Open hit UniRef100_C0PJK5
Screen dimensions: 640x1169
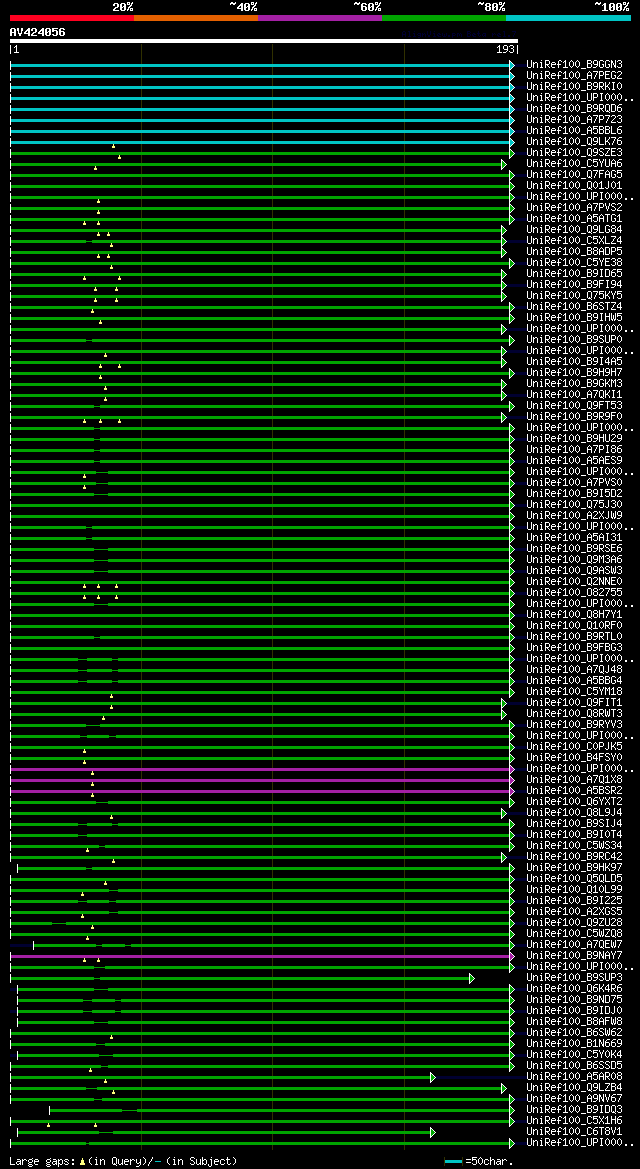(574, 748)
